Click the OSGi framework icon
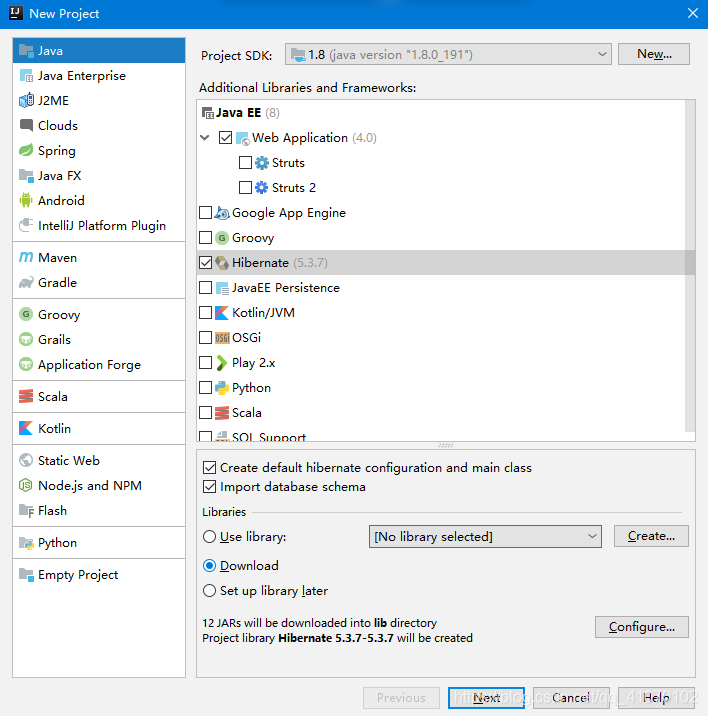 [222, 337]
